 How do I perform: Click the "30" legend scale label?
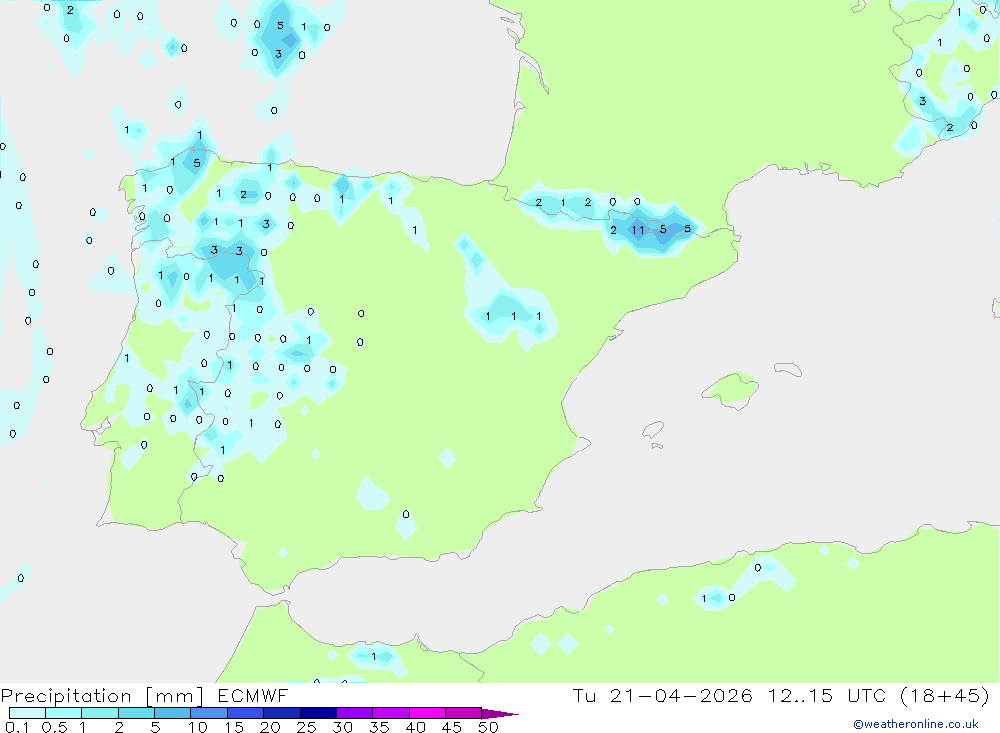(x=343, y=727)
